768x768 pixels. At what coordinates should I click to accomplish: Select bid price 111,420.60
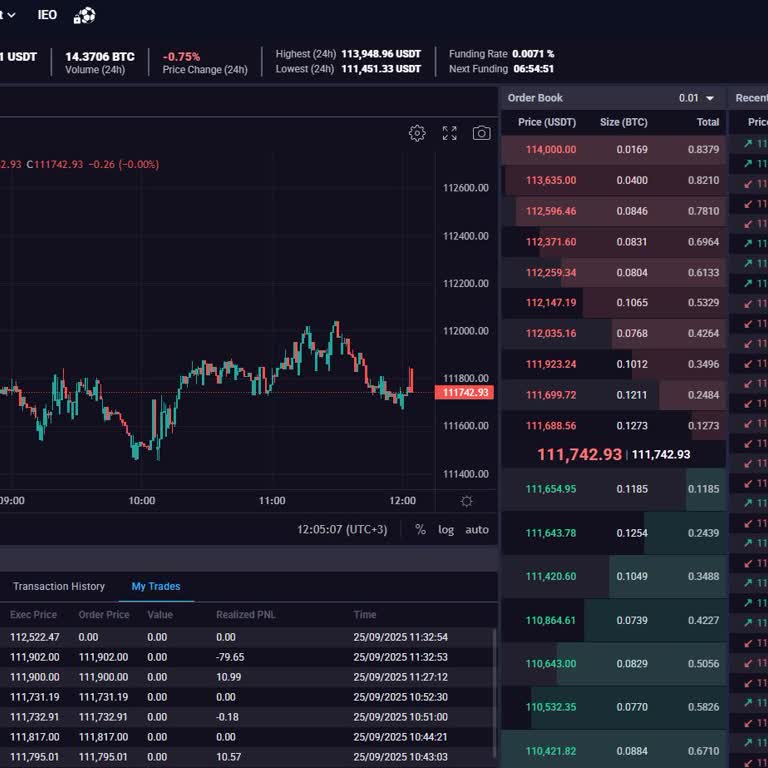[x=551, y=576]
